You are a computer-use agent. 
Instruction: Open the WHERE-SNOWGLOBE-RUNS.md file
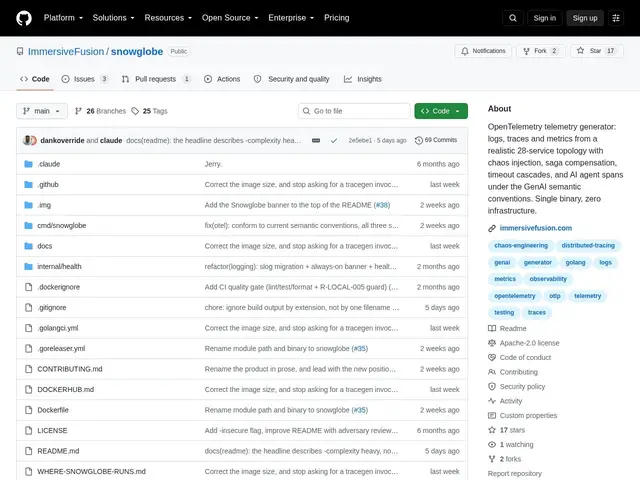coord(91,471)
